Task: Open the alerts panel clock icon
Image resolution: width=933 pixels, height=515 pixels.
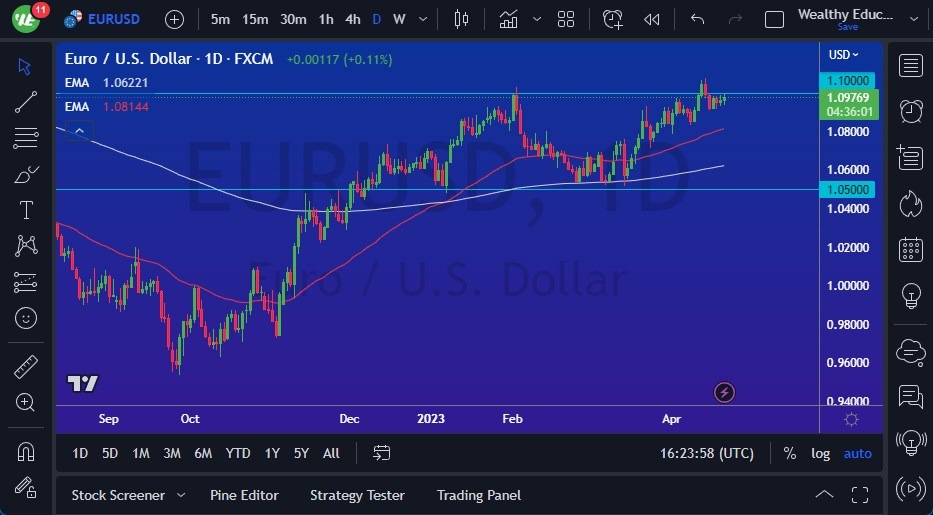Action: (x=910, y=111)
